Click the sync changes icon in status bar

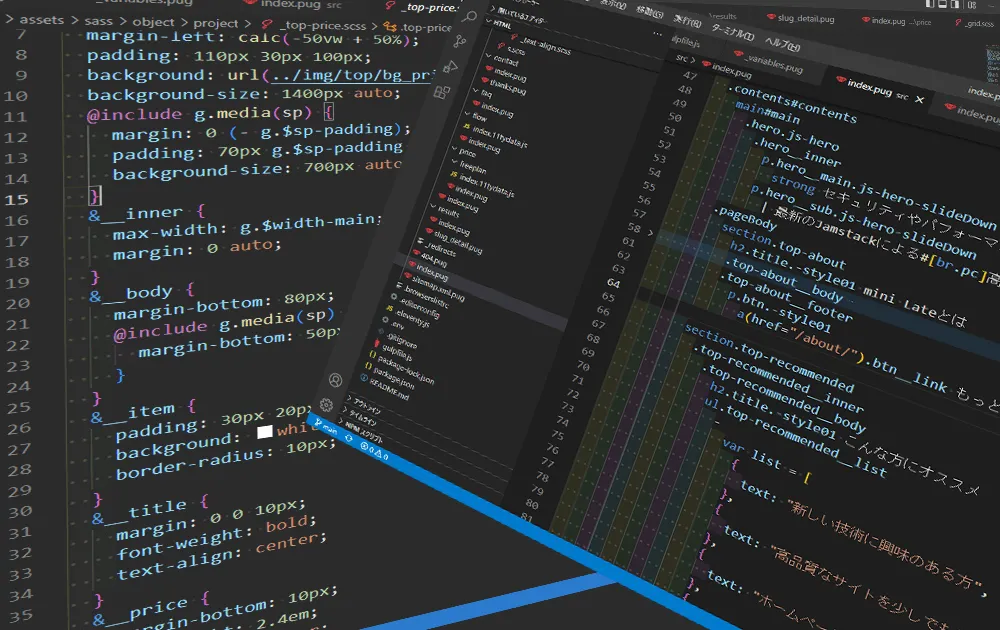(351, 436)
